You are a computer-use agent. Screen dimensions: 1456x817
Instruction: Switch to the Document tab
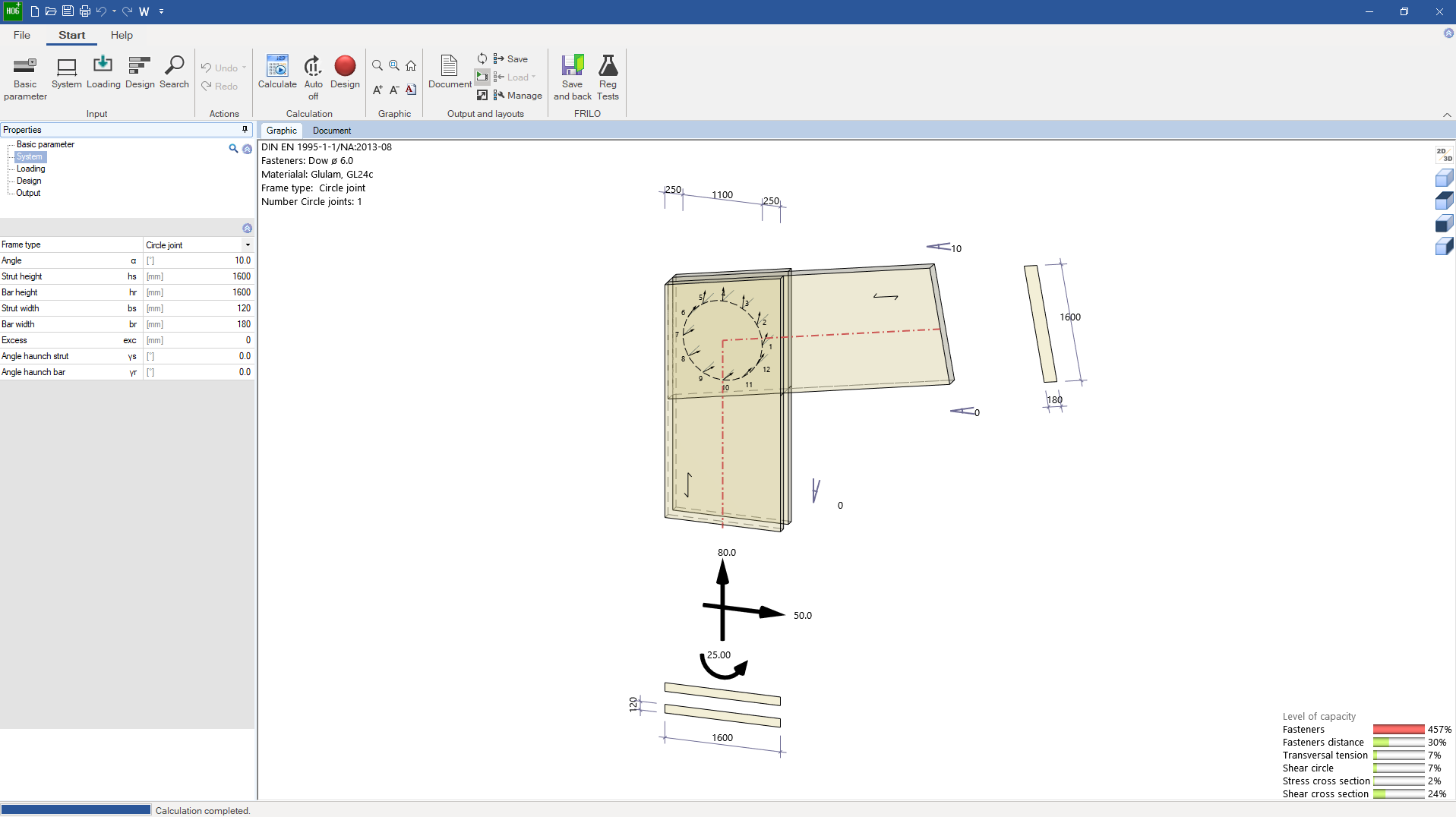pyautogui.click(x=332, y=131)
